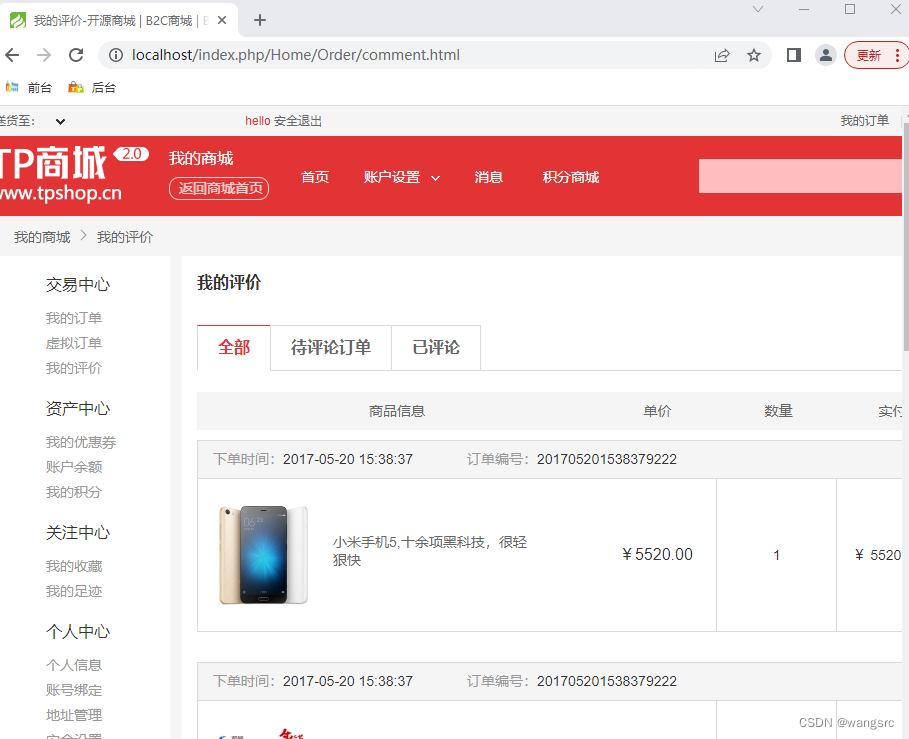Click the share icon in the address bar

pyautogui.click(x=722, y=56)
